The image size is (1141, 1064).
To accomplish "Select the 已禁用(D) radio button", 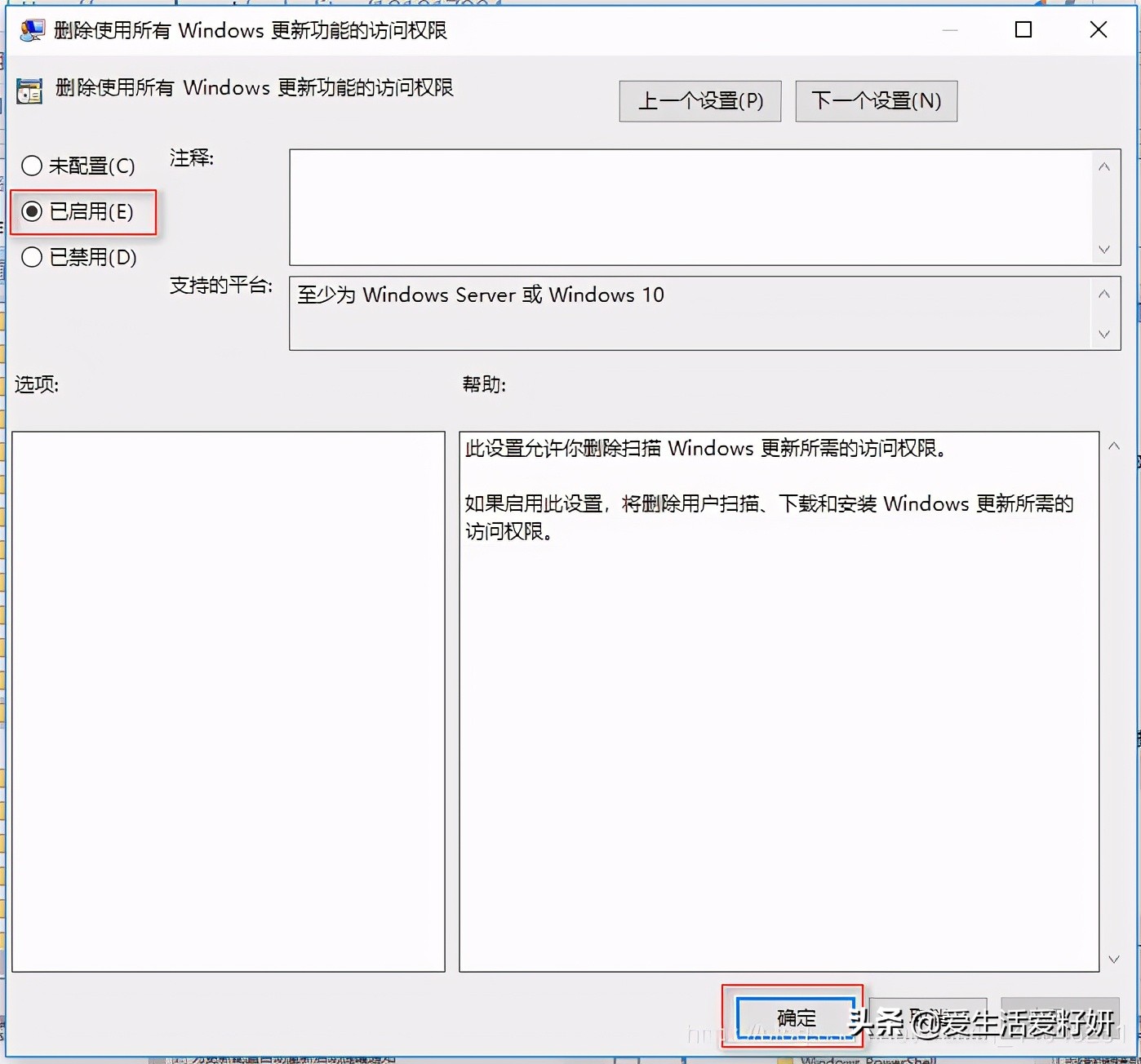I will tap(79, 258).
